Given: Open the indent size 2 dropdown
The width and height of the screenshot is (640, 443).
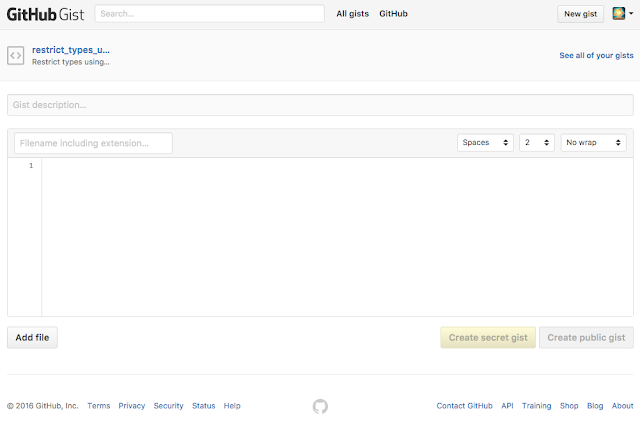Looking at the screenshot, I should pyautogui.click(x=537, y=142).
